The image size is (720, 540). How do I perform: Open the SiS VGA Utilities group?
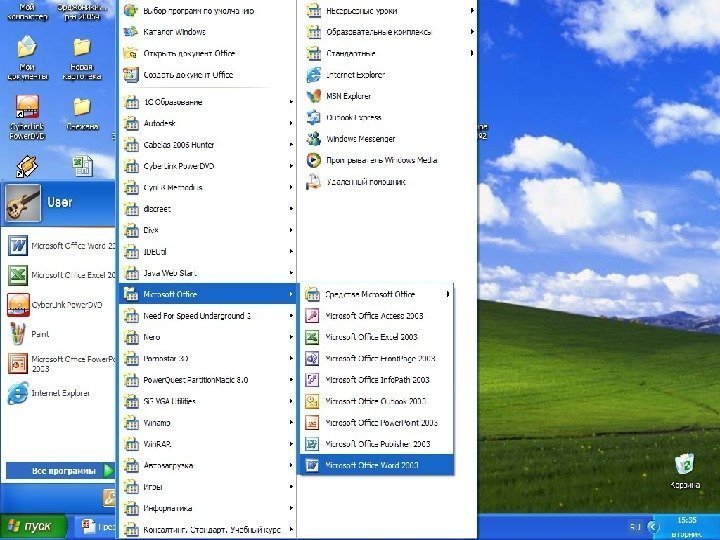pyautogui.click(x=208, y=401)
